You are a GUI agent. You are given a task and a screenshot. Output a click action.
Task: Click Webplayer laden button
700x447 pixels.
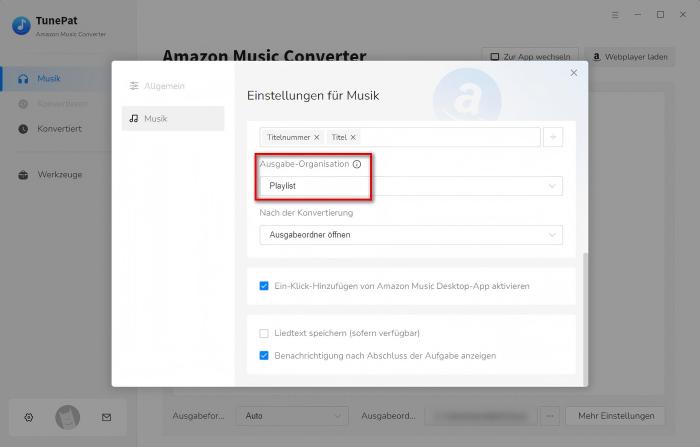(x=629, y=57)
